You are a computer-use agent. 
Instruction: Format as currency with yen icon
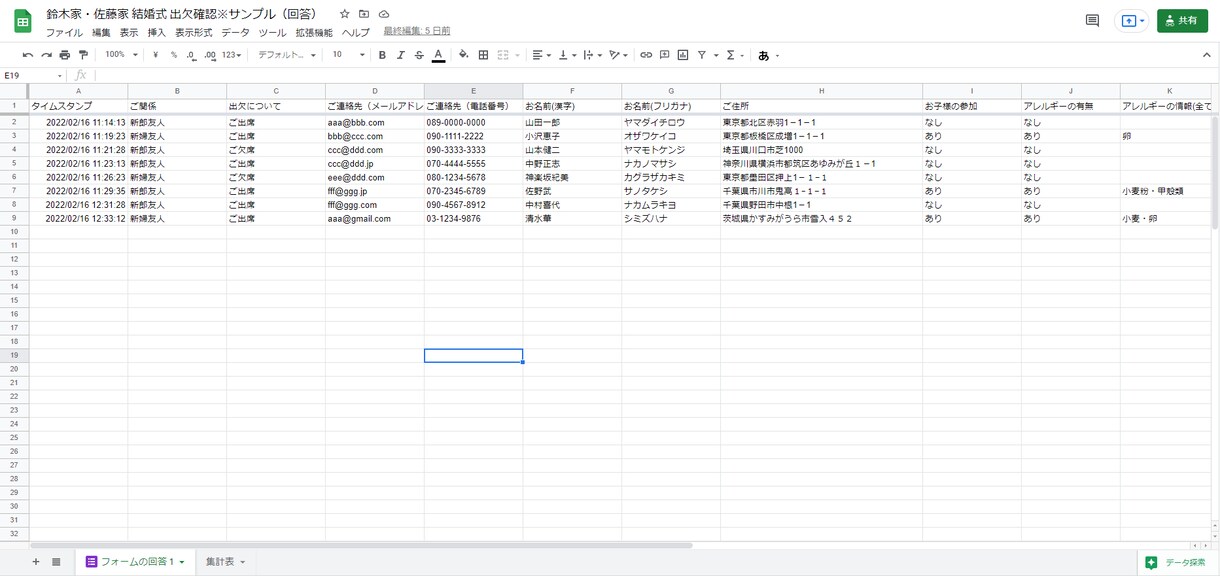click(156, 55)
